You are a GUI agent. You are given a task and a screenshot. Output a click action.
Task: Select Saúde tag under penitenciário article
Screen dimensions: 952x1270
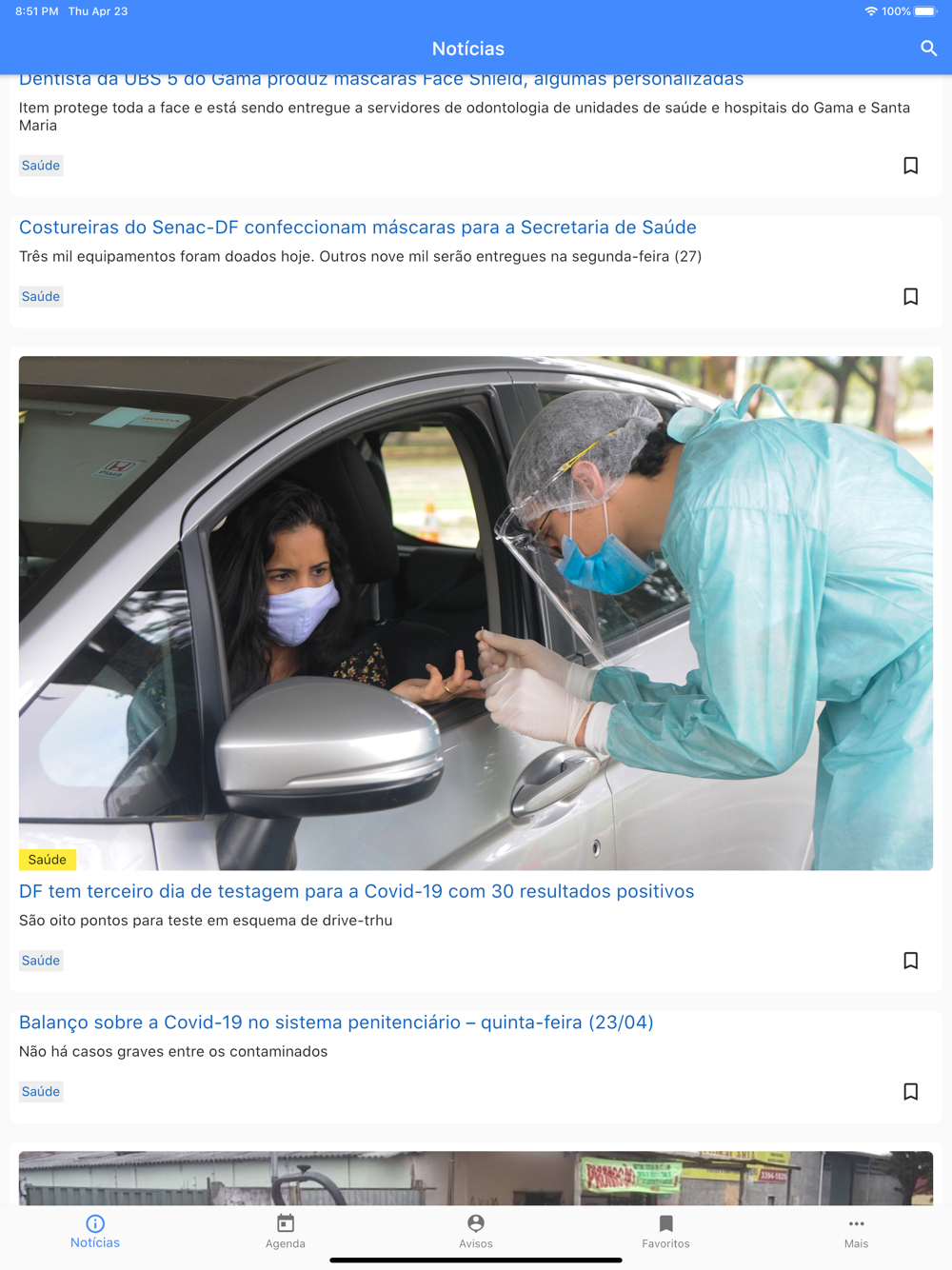[x=41, y=1092]
